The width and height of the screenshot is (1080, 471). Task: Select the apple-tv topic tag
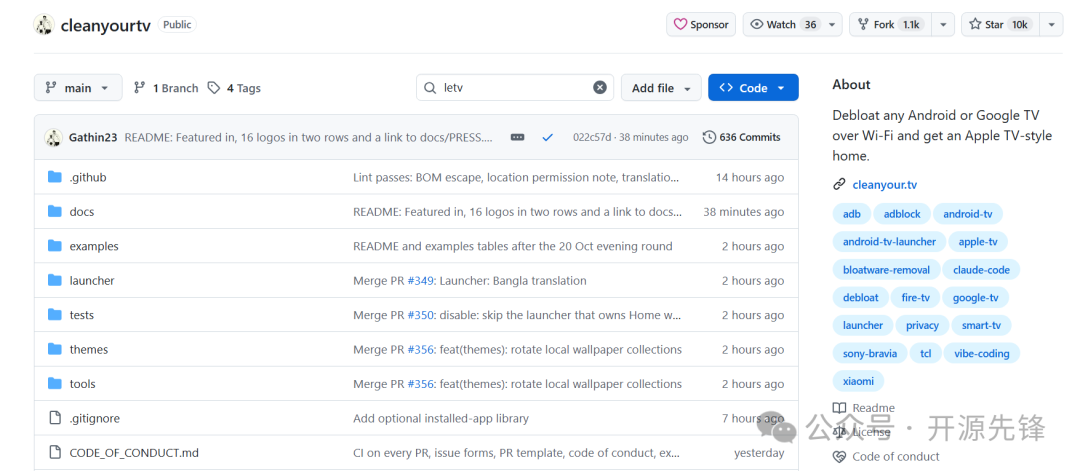click(978, 242)
